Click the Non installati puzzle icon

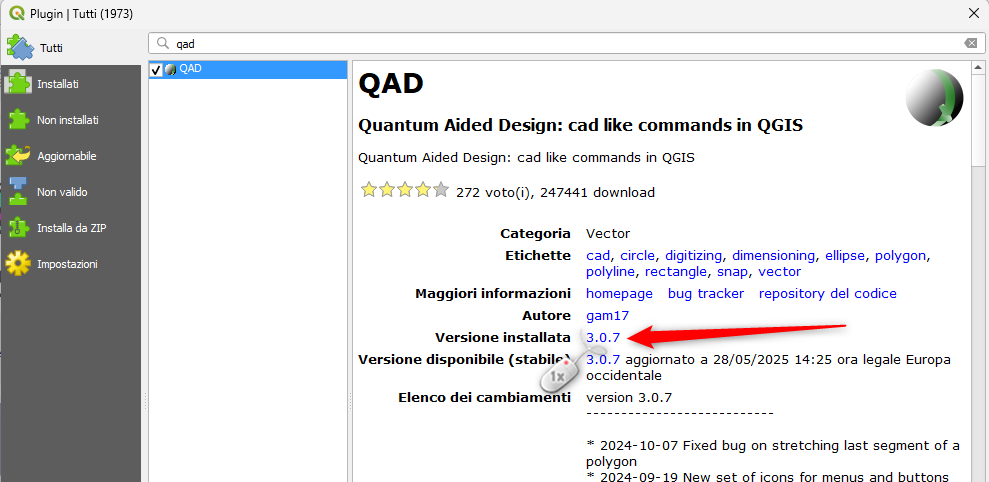(x=18, y=120)
